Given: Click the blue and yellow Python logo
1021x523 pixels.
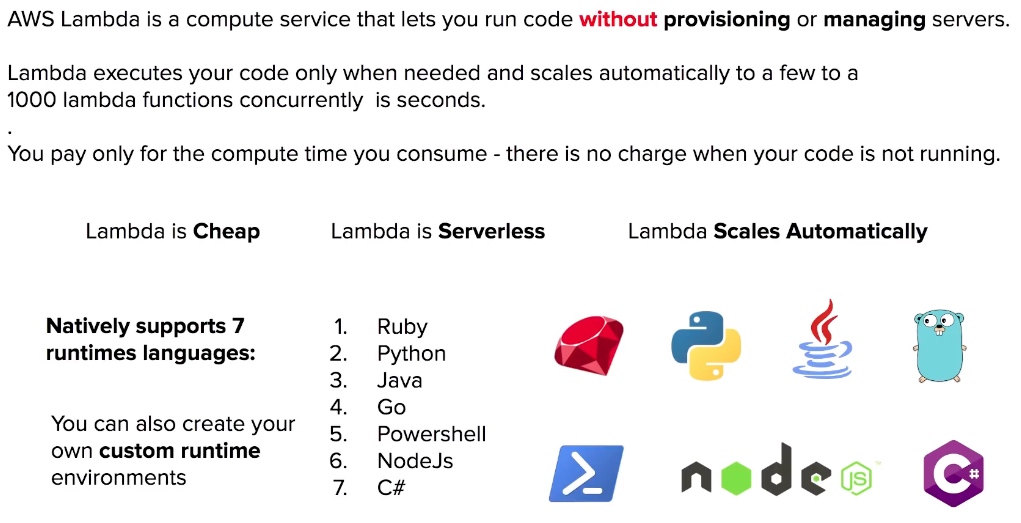Looking at the screenshot, I should (x=706, y=345).
